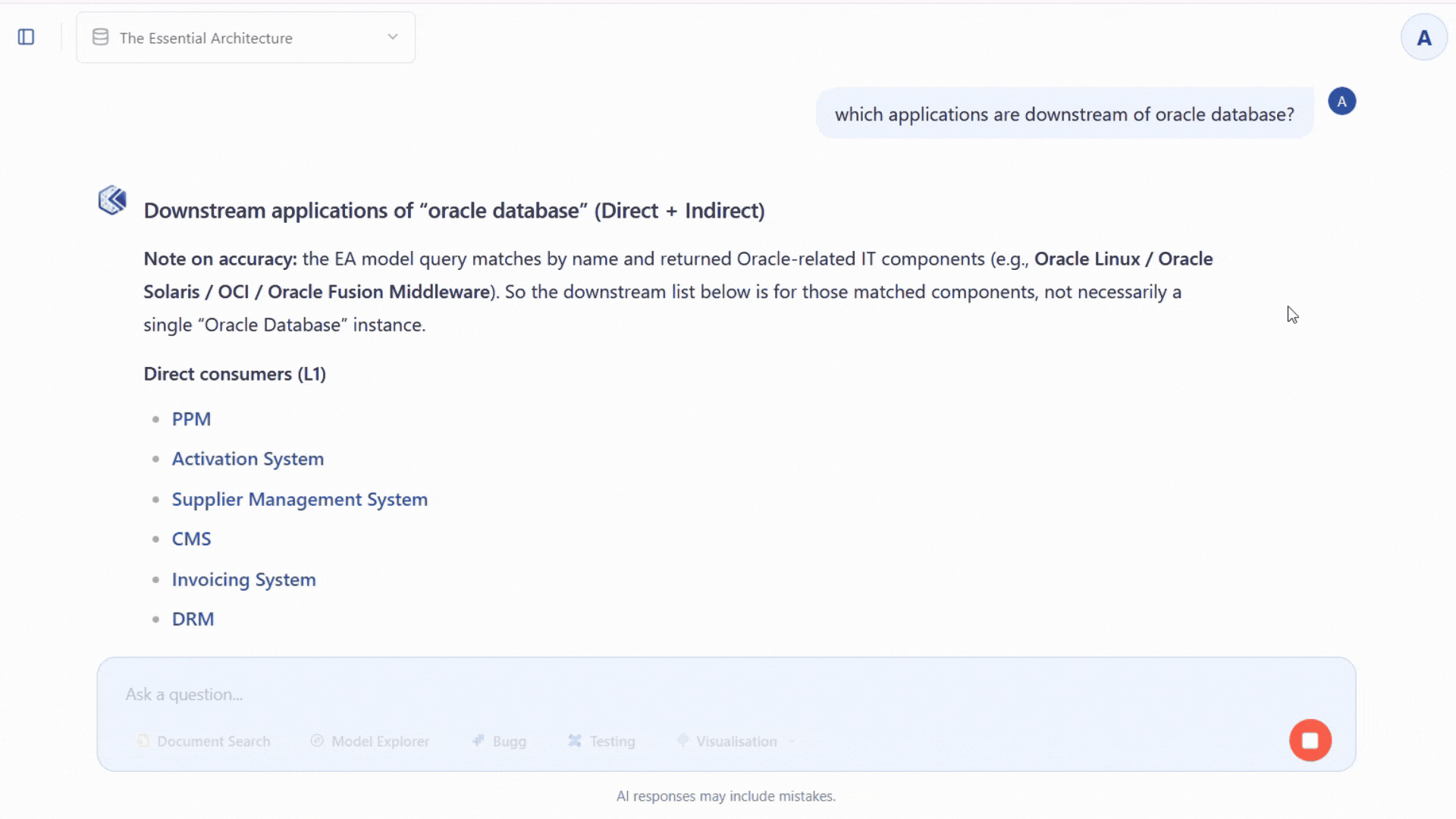Click the chevron in the repository selector

click(x=393, y=37)
